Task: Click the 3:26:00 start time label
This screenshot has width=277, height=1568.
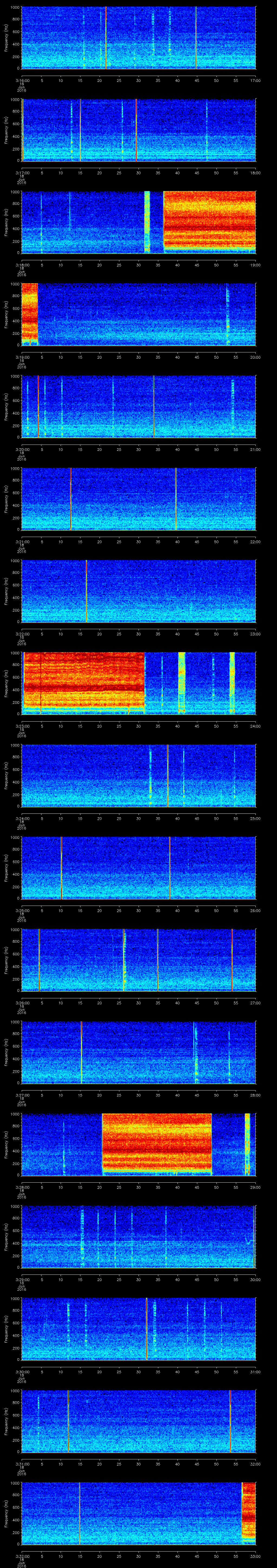Action: [22, 1003]
